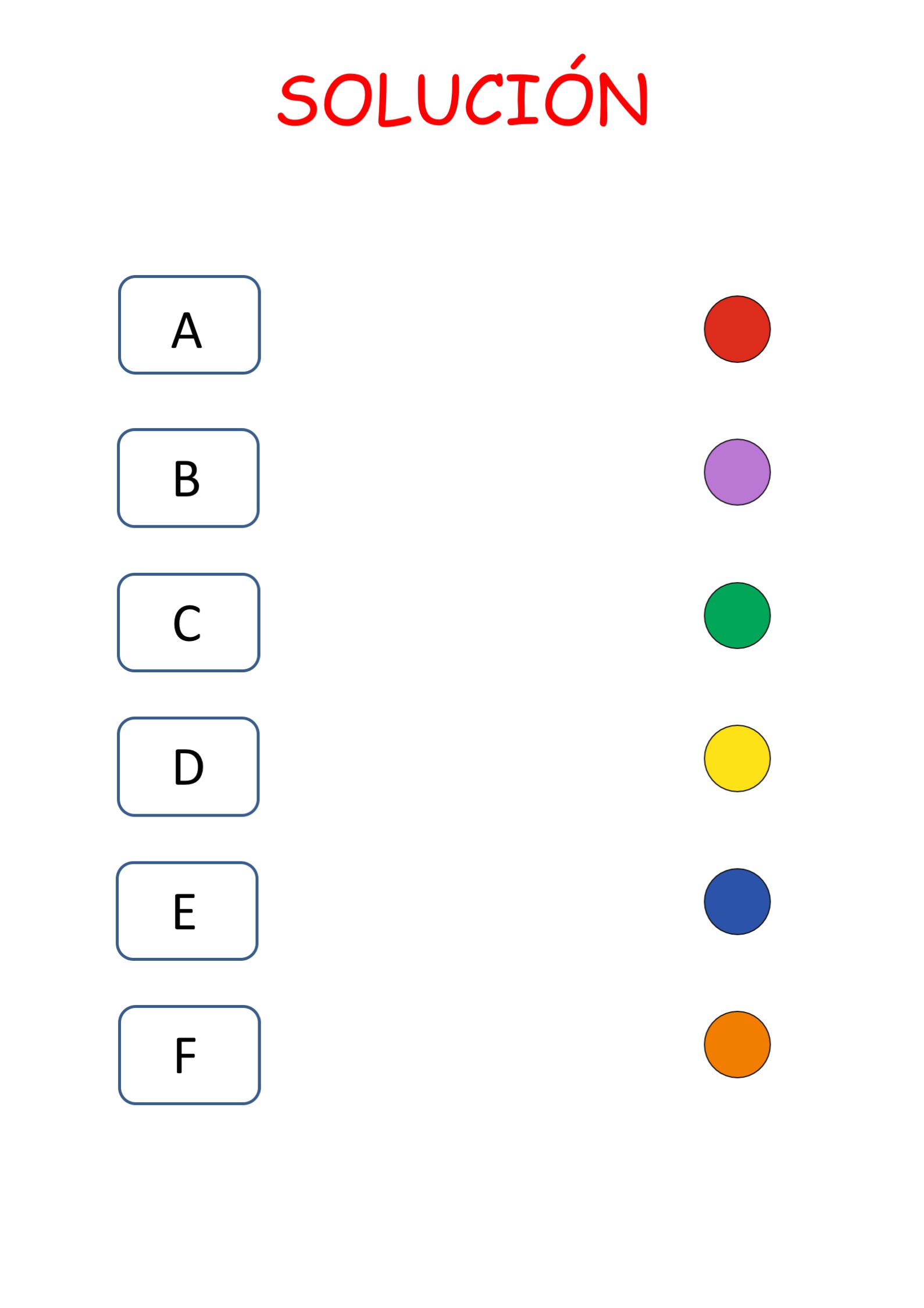Select the purple circle
Image resolution: width=924 pixels, height=1308 pixels.
coord(737,472)
